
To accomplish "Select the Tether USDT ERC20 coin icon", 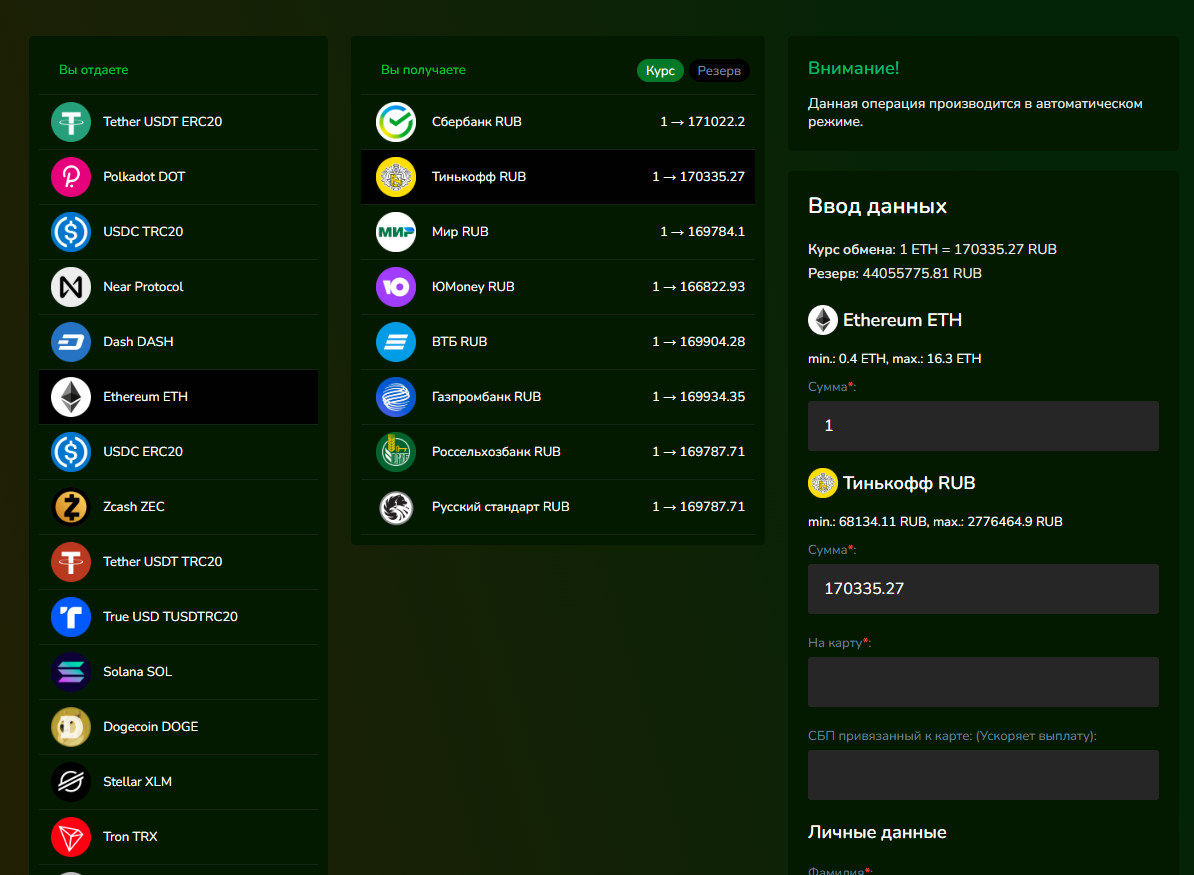I will pyautogui.click(x=71, y=122).
